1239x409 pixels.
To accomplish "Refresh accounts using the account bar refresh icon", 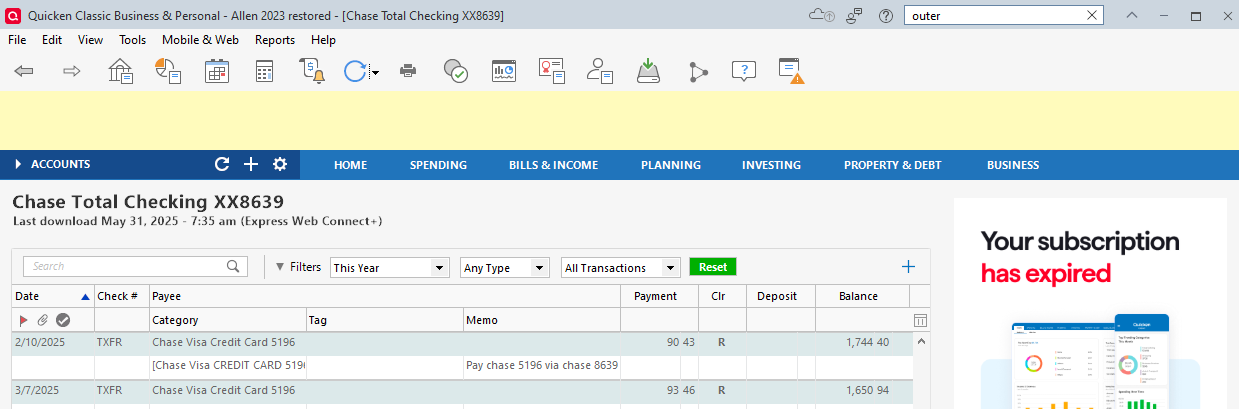I will 222,165.
